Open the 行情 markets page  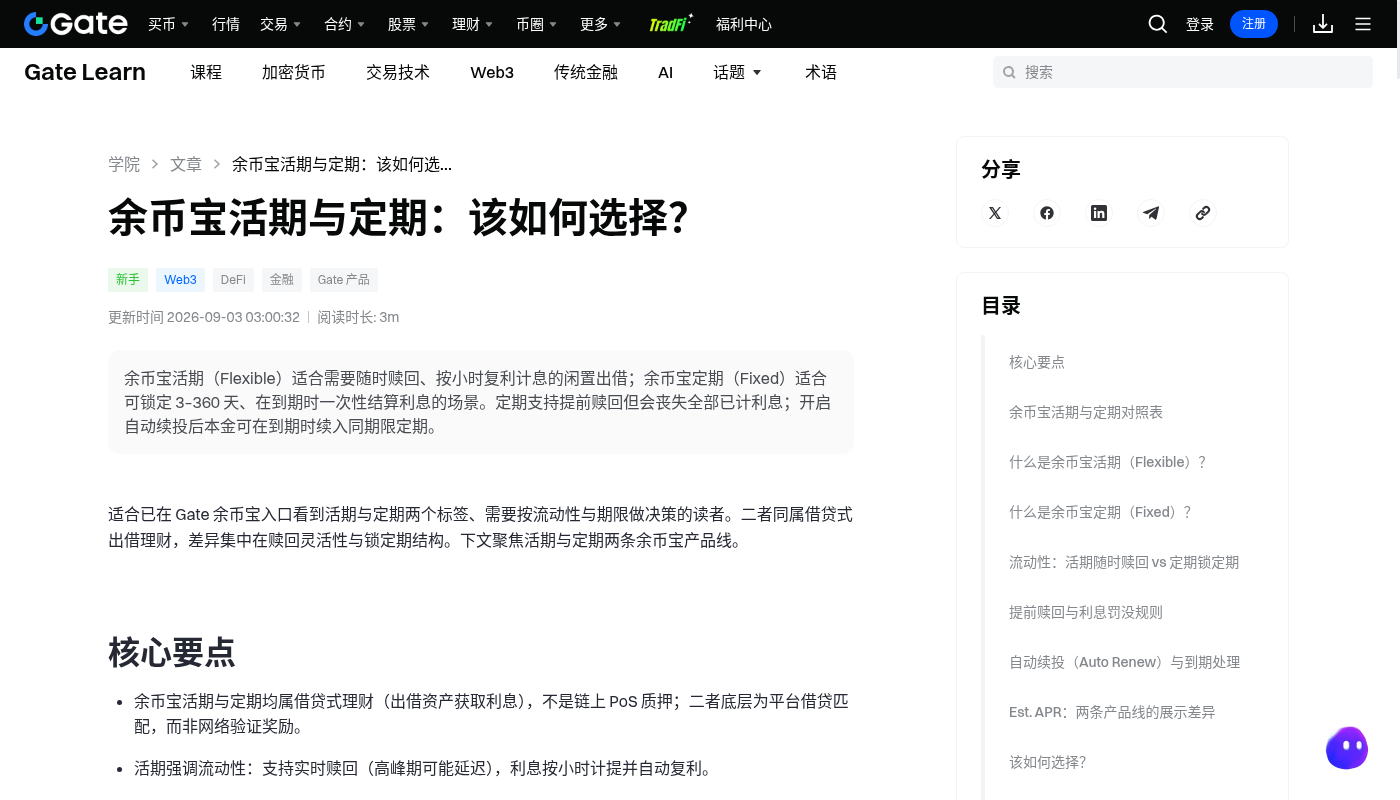pyautogui.click(x=226, y=24)
